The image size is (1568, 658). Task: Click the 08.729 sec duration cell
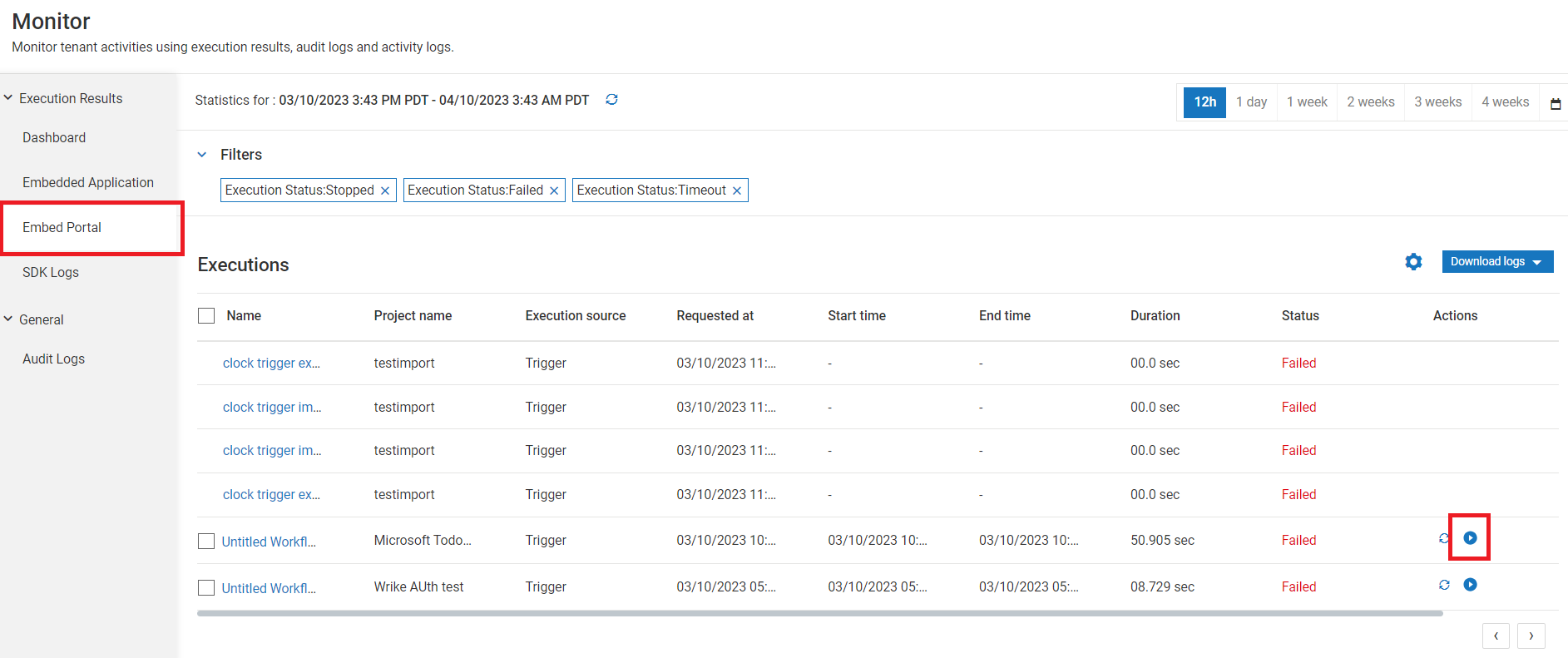pyautogui.click(x=1162, y=587)
